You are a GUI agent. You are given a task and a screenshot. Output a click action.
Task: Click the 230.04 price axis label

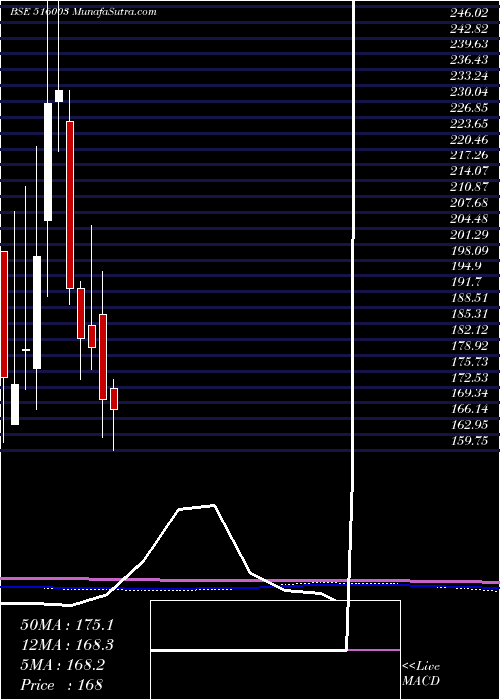(x=469, y=92)
